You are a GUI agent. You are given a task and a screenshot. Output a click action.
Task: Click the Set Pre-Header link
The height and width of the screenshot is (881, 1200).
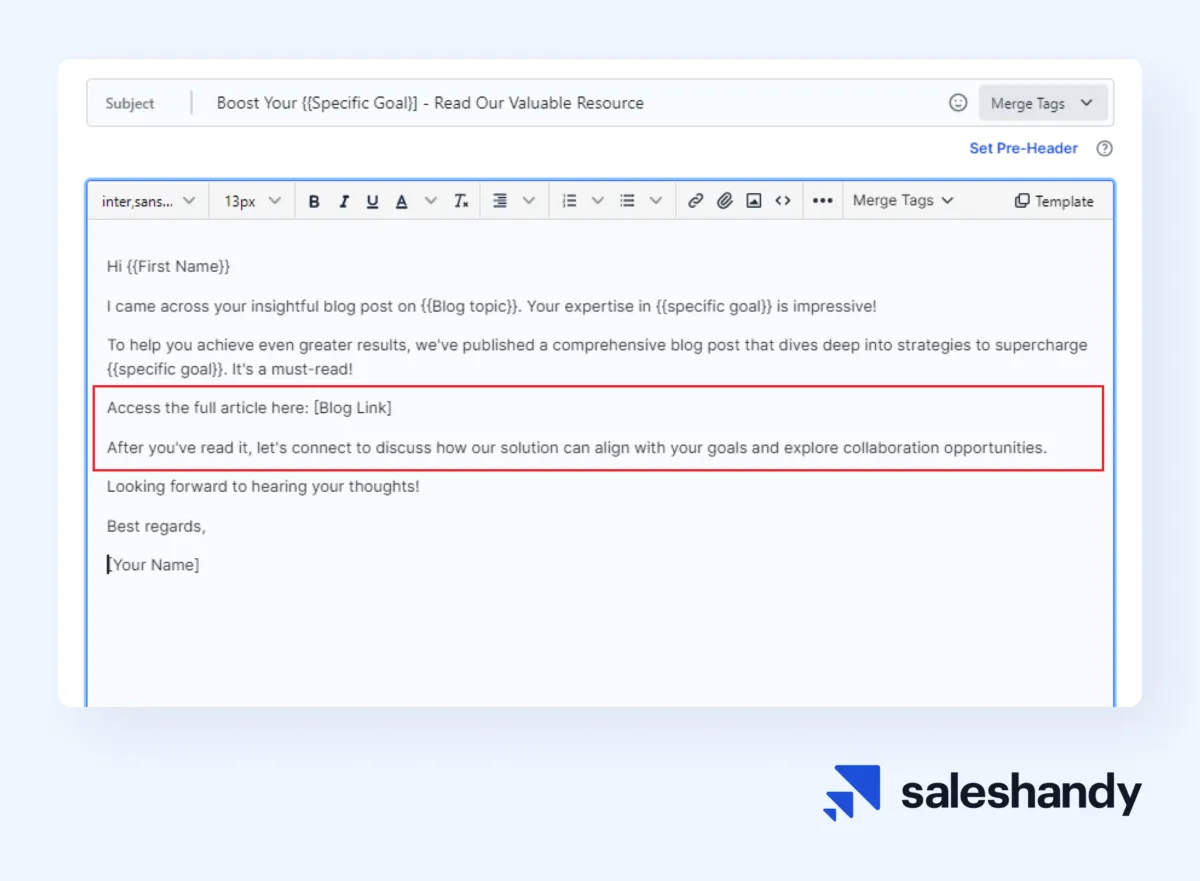pyautogui.click(x=1023, y=148)
